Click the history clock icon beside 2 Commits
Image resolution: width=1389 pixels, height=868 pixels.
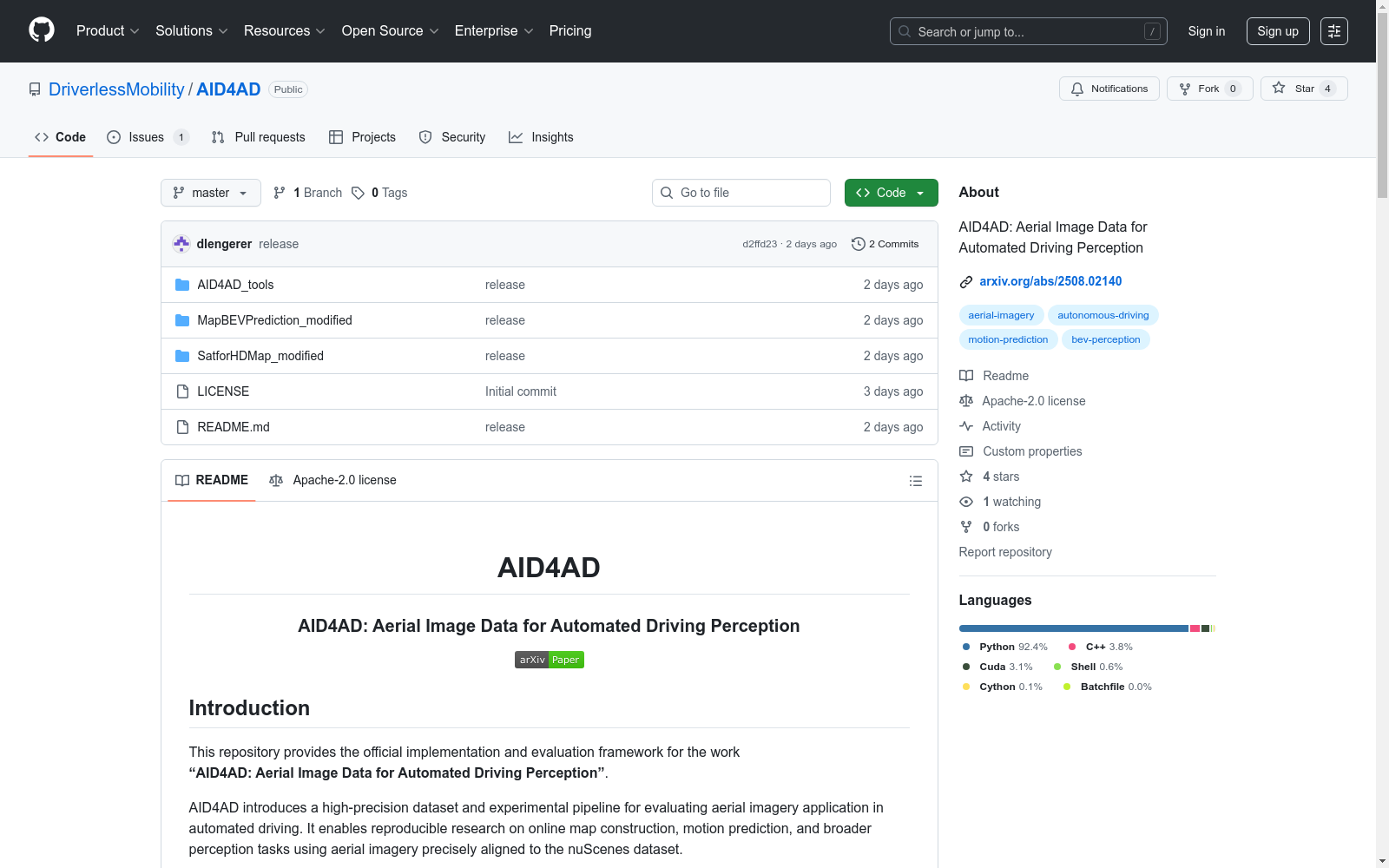[859, 244]
